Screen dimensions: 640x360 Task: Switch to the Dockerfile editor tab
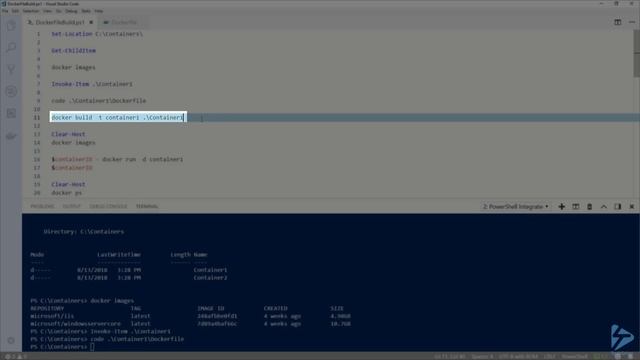point(124,22)
